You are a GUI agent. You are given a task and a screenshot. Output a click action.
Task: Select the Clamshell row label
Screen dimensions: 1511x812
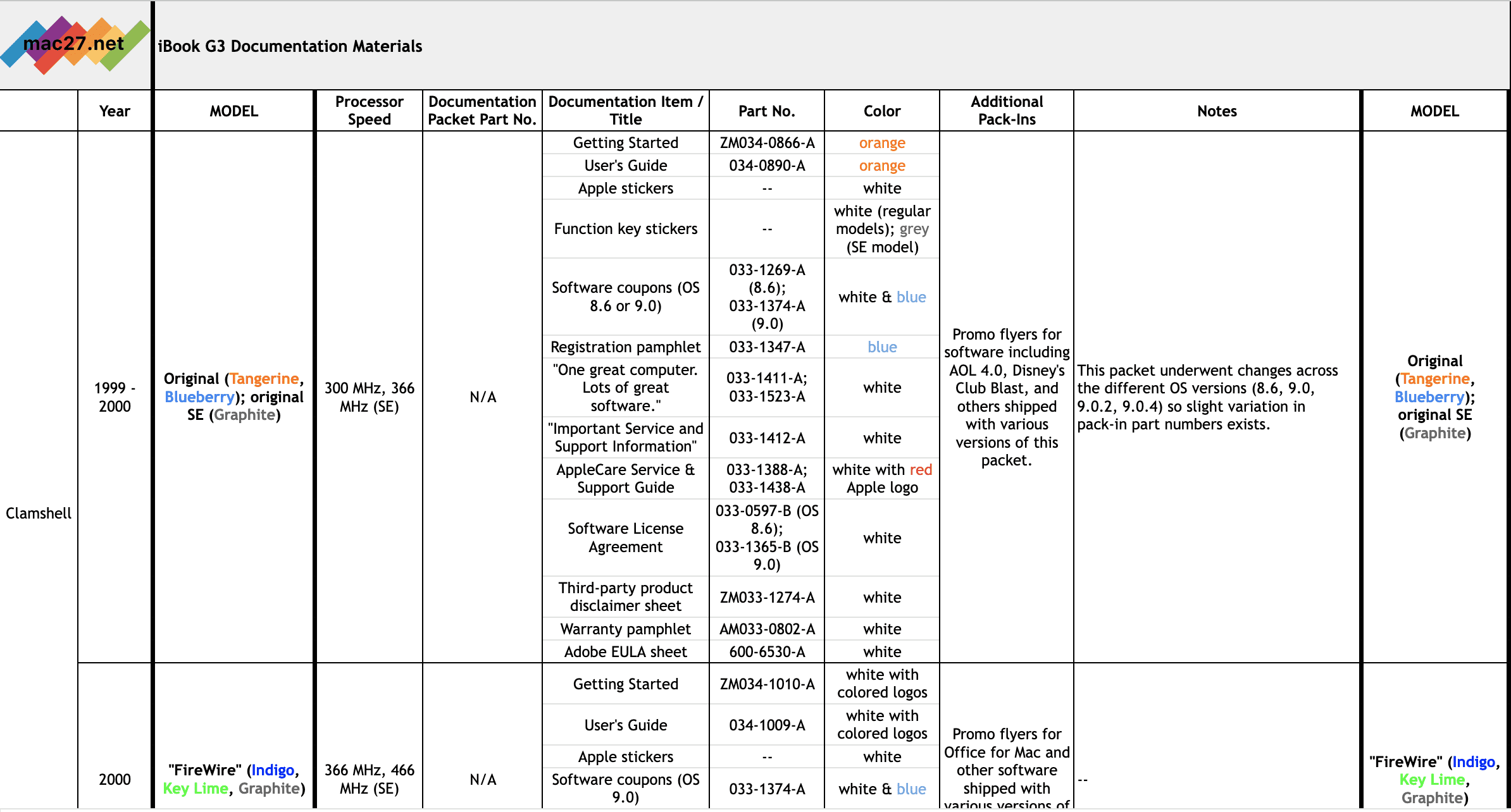pyautogui.click(x=38, y=513)
